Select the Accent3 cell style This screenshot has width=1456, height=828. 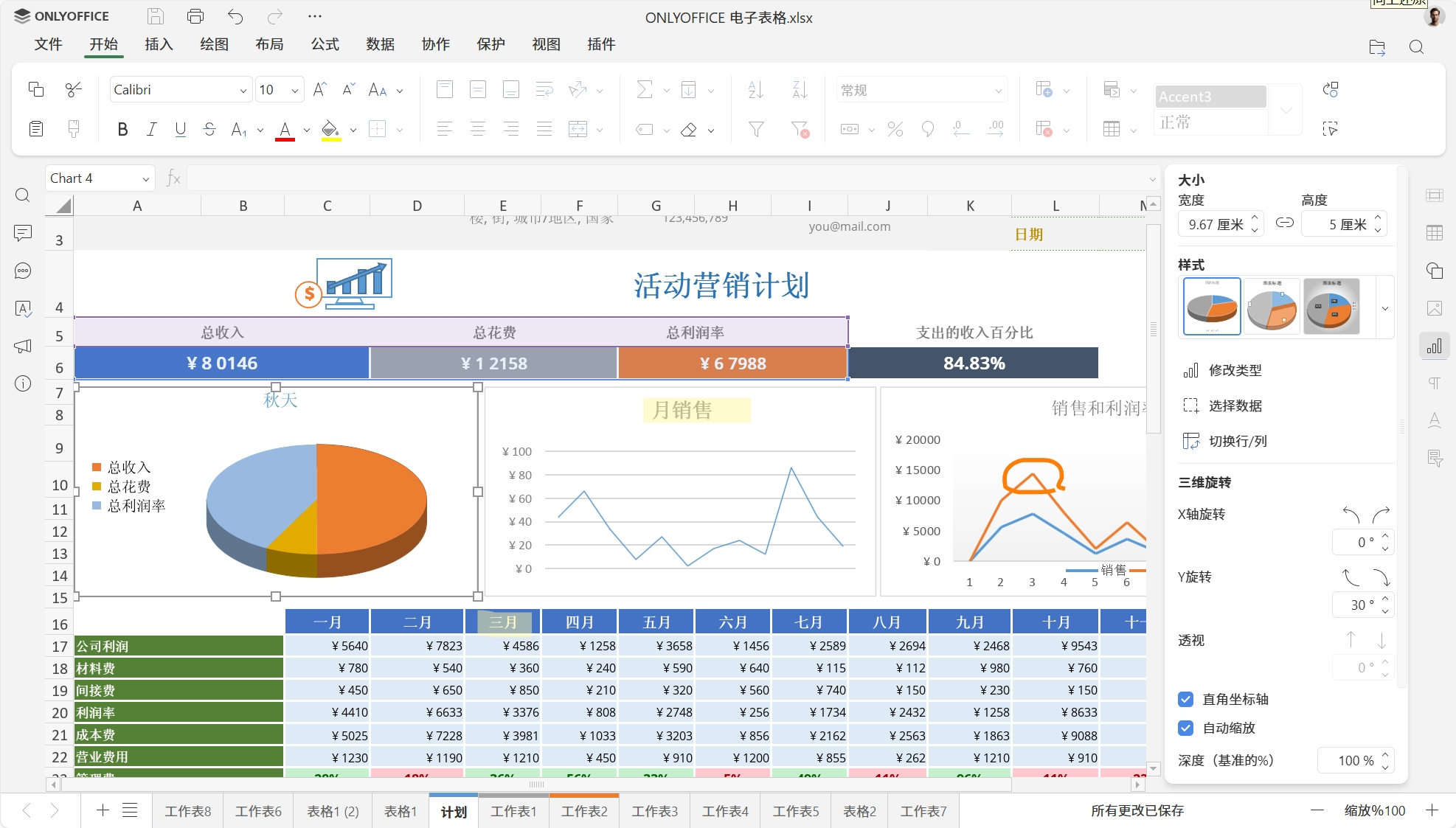click(1210, 97)
